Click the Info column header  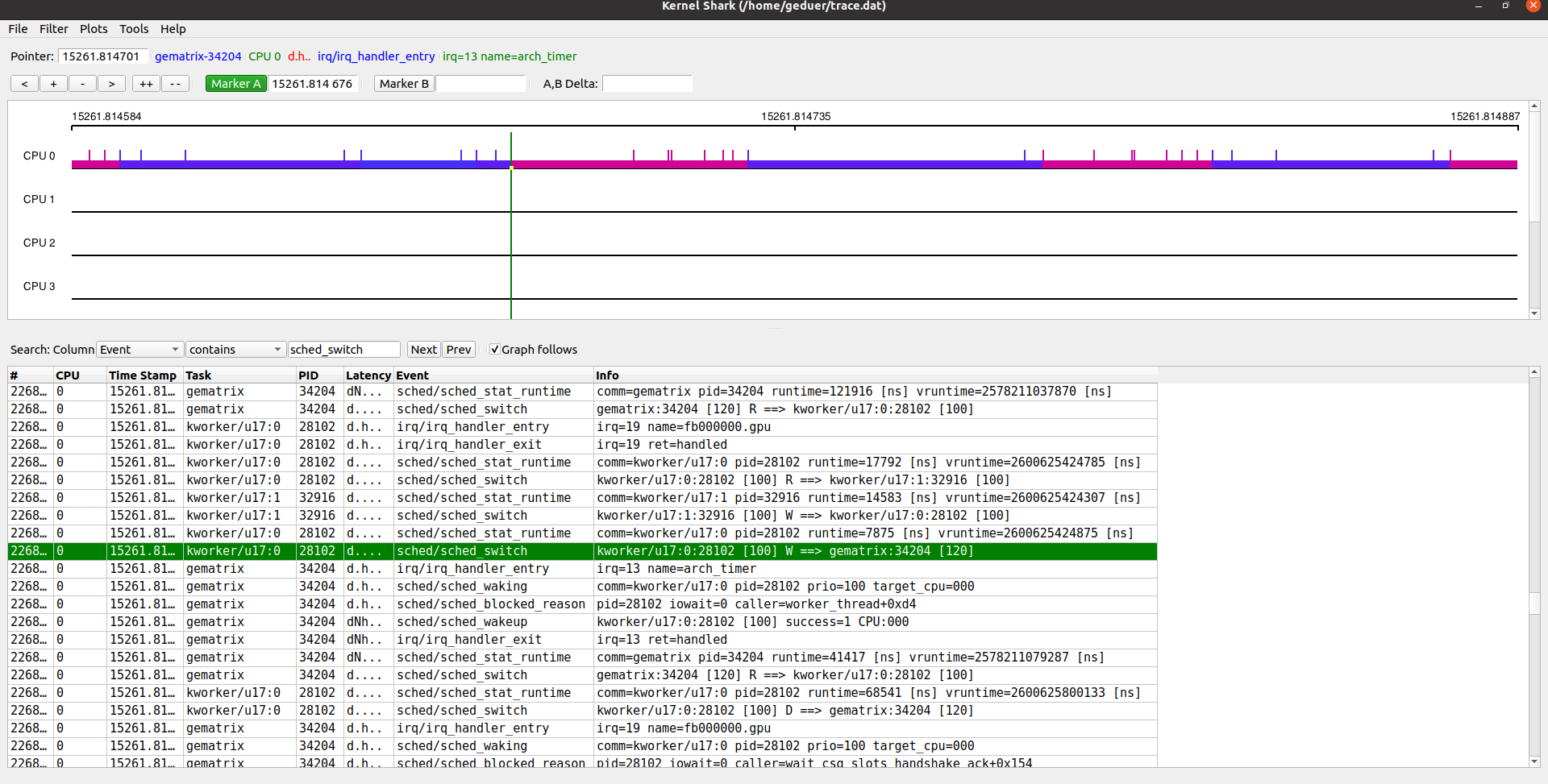pos(876,375)
